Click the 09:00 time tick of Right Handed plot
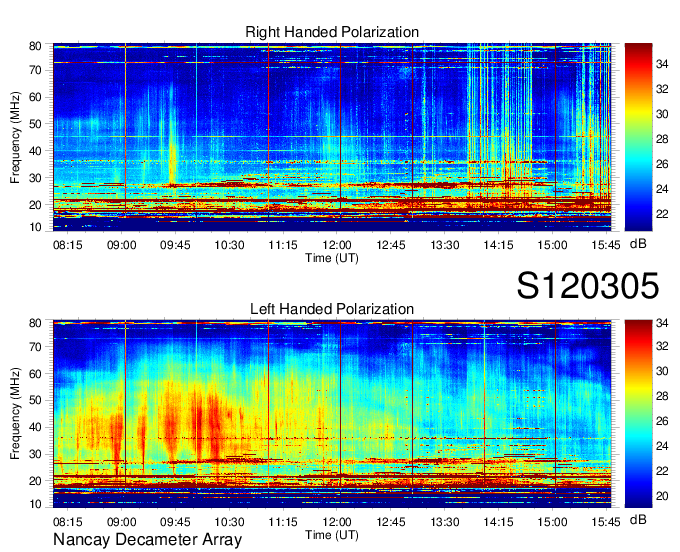Viewport: 680px width, 552px height. click(x=121, y=245)
